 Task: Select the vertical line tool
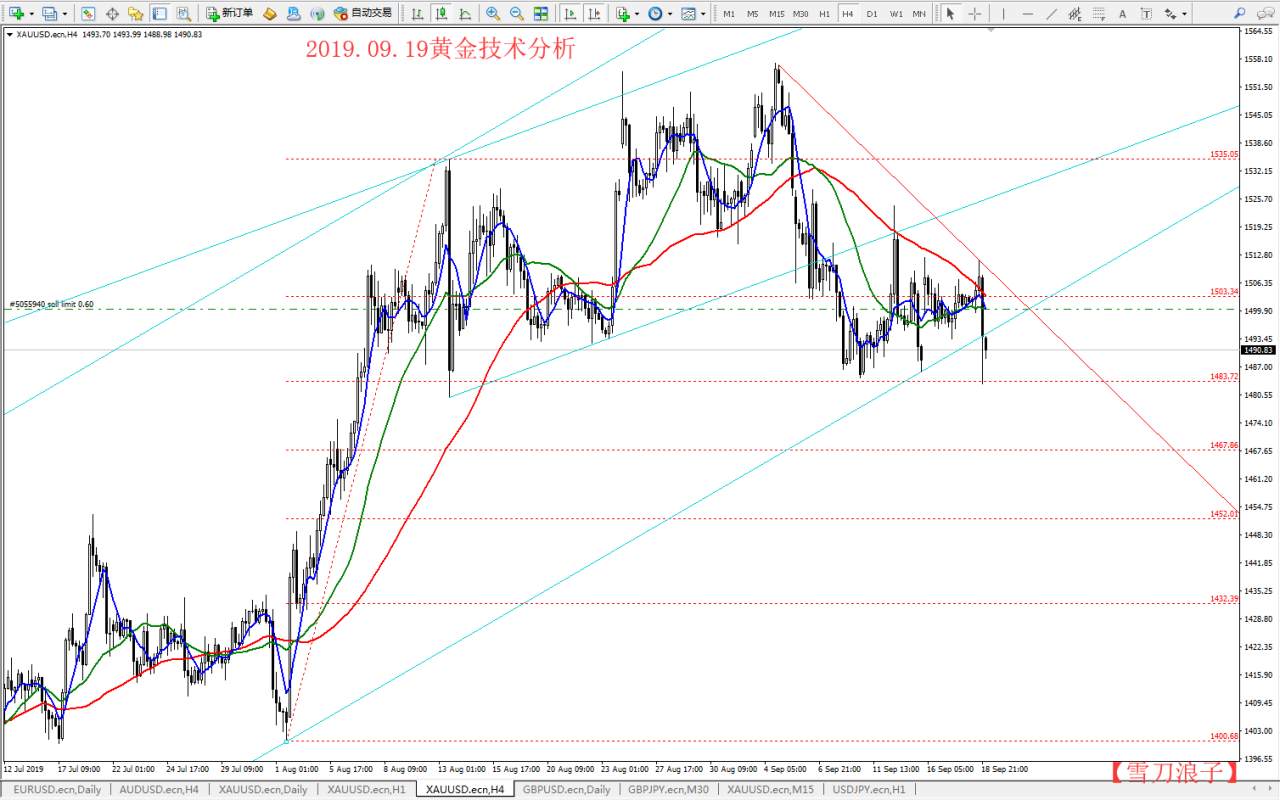tap(1003, 14)
